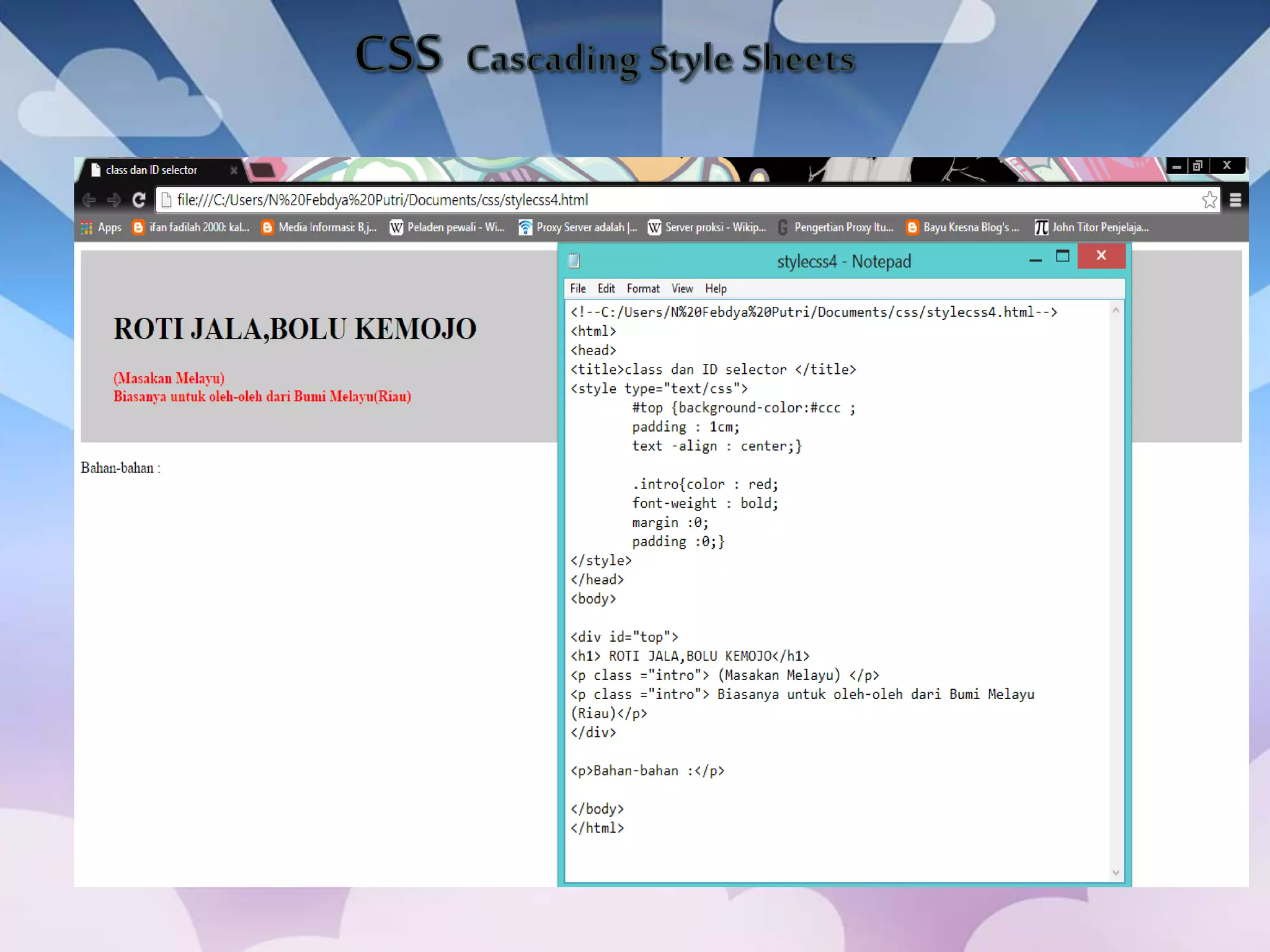Open the Notepad Edit menu
The height and width of the screenshot is (952, 1270).
[606, 289]
